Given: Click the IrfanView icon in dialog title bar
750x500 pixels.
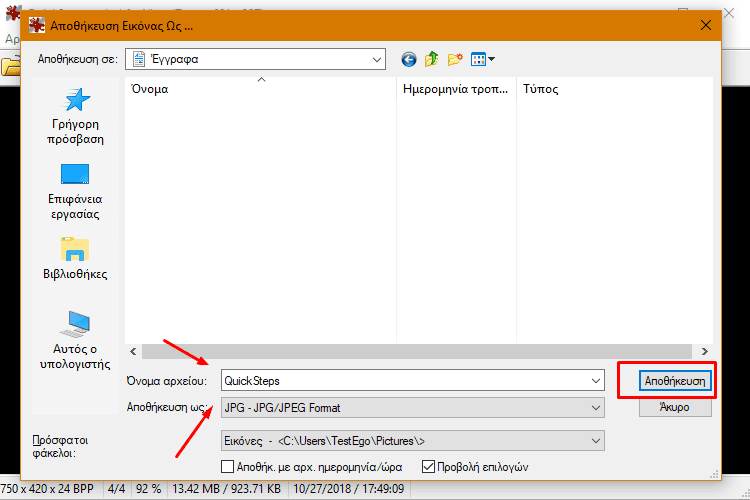Looking at the screenshot, I should click(x=37, y=25).
